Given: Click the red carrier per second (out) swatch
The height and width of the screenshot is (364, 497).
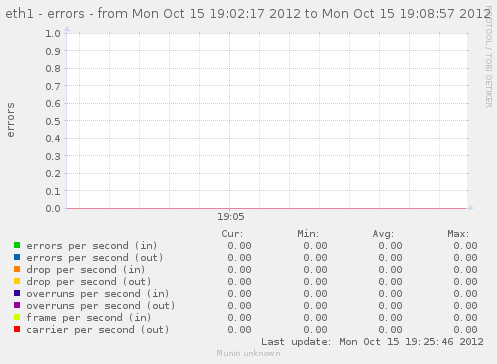Looking at the screenshot, I should tap(17, 329).
